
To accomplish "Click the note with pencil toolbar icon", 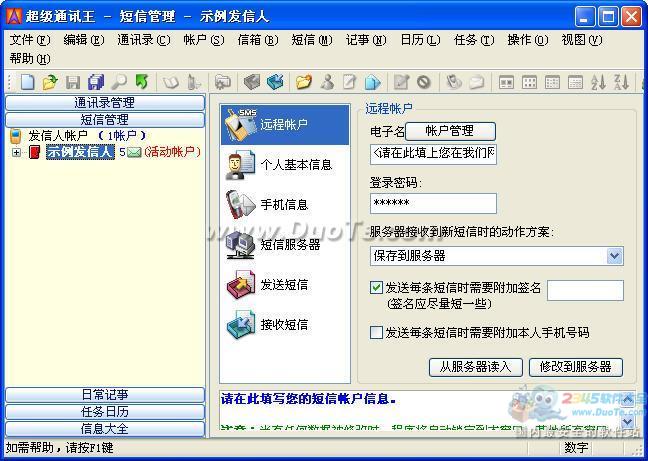I will coord(350,82).
